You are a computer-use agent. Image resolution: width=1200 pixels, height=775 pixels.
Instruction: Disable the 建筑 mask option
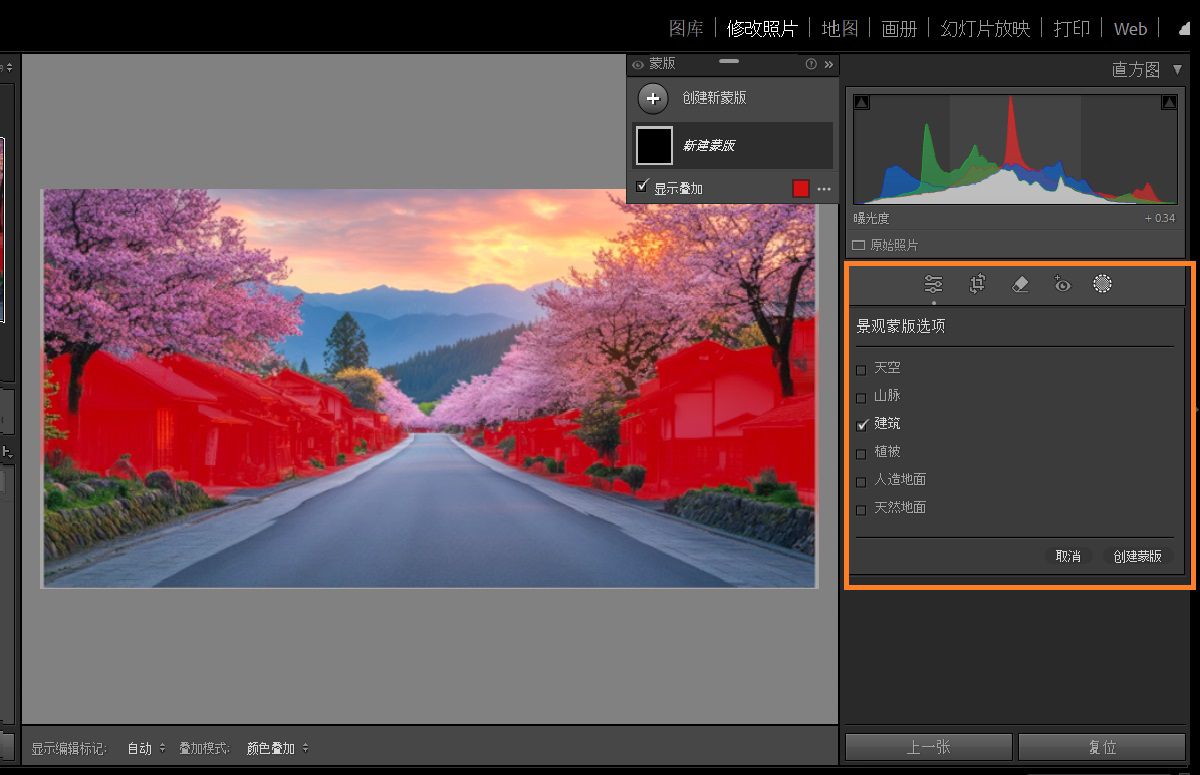[x=861, y=425]
